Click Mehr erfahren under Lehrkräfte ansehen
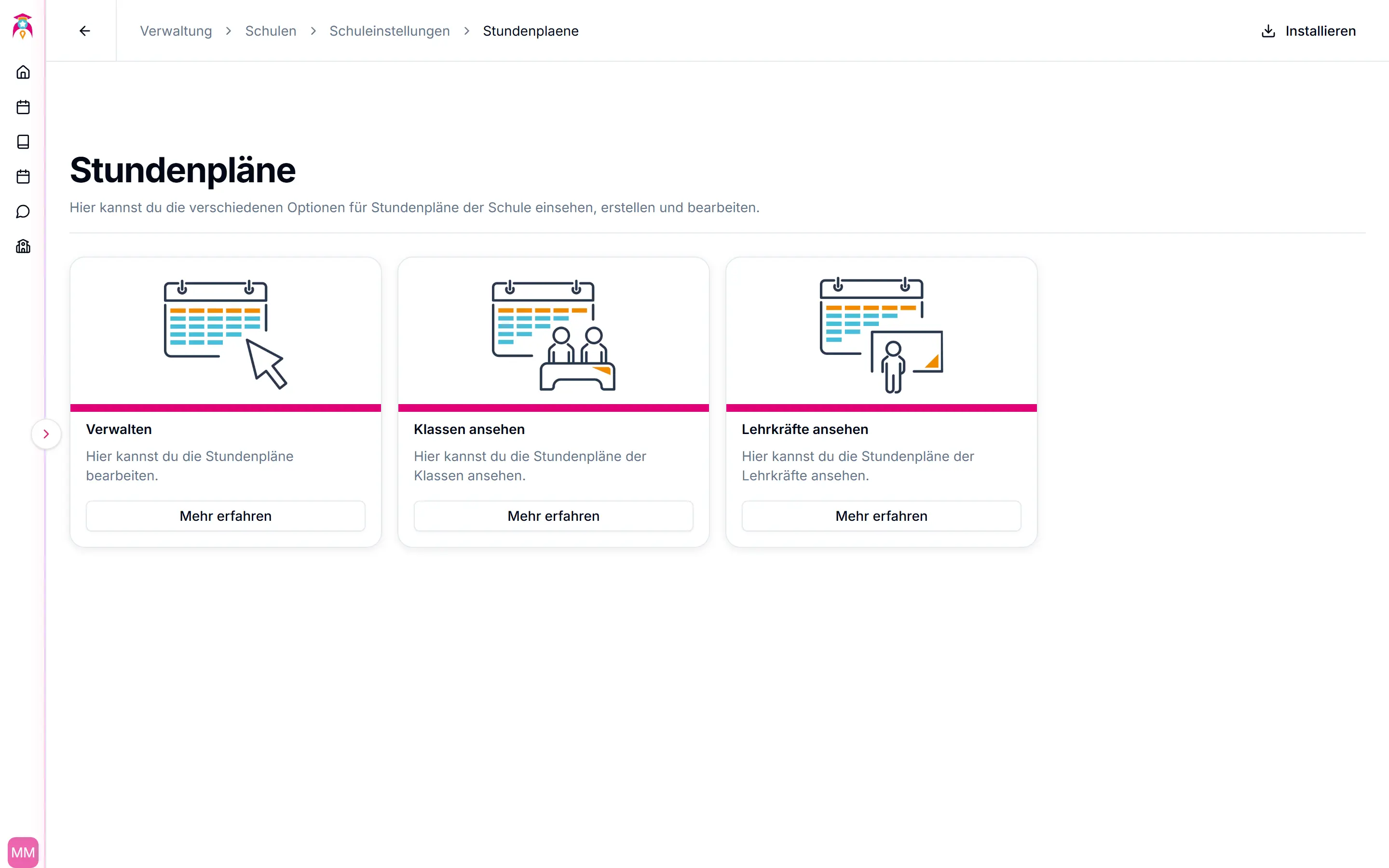This screenshot has width=1389, height=868. click(881, 515)
